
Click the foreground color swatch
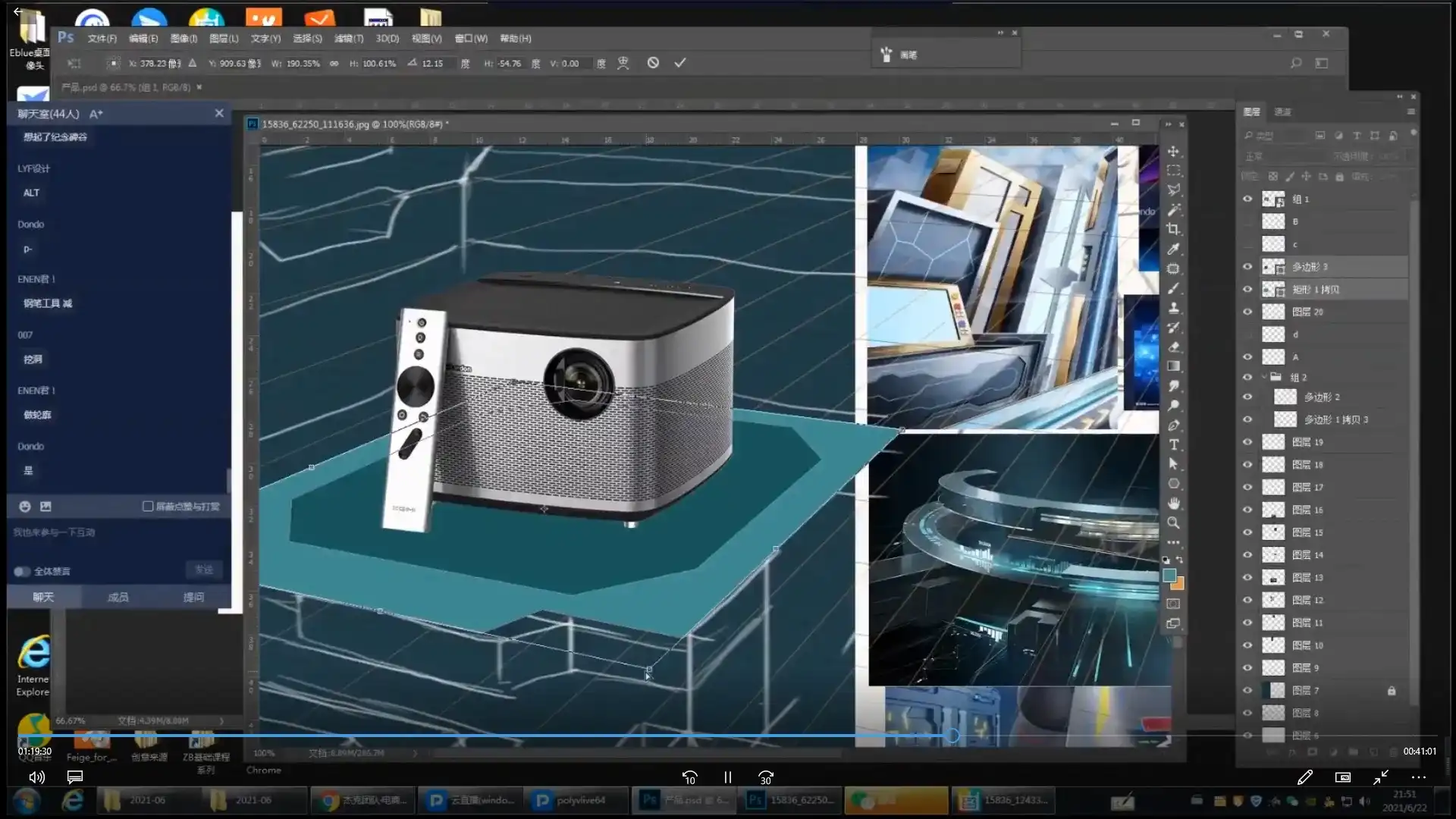[1169, 576]
